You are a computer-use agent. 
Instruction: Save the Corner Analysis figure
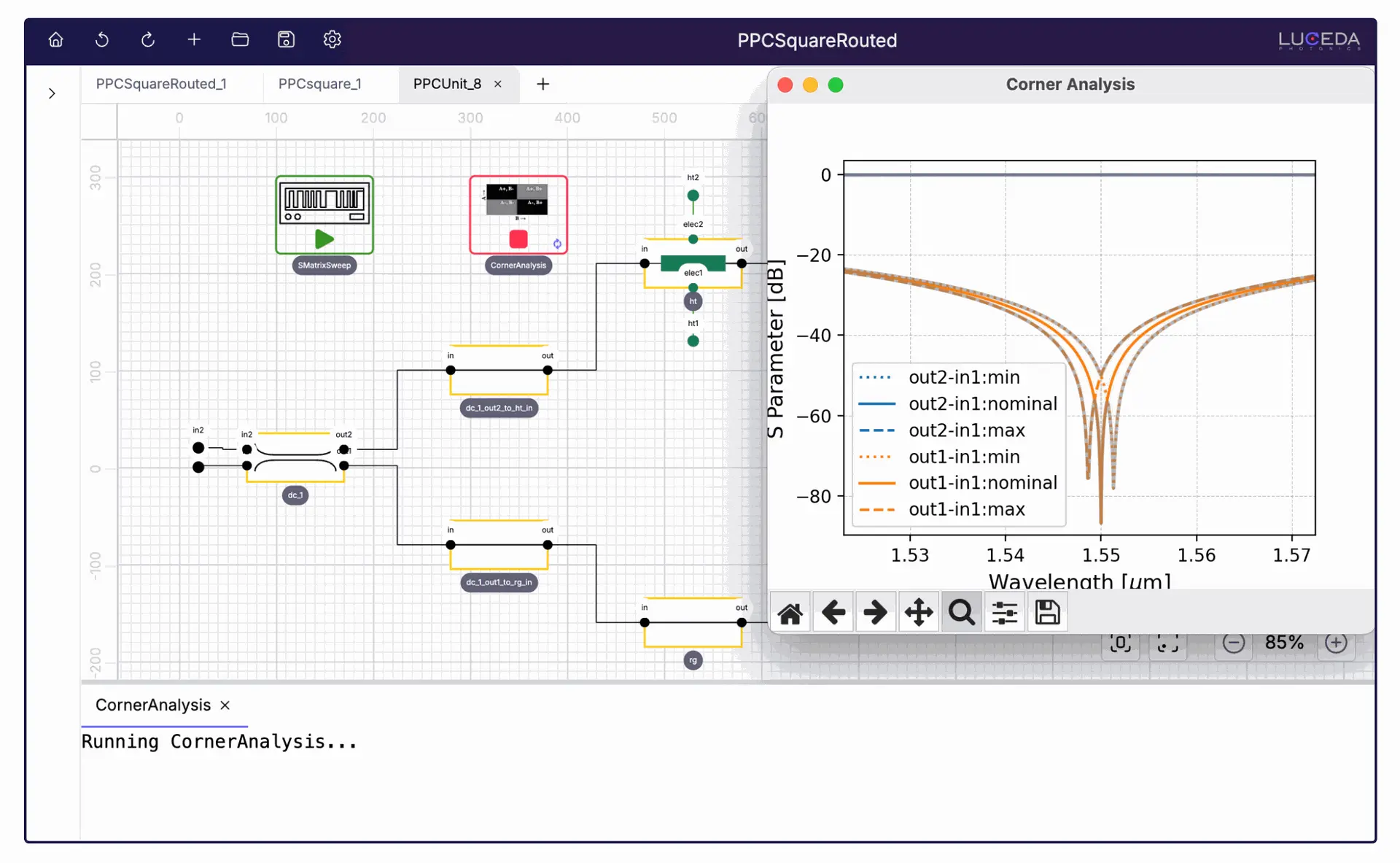click(1047, 613)
